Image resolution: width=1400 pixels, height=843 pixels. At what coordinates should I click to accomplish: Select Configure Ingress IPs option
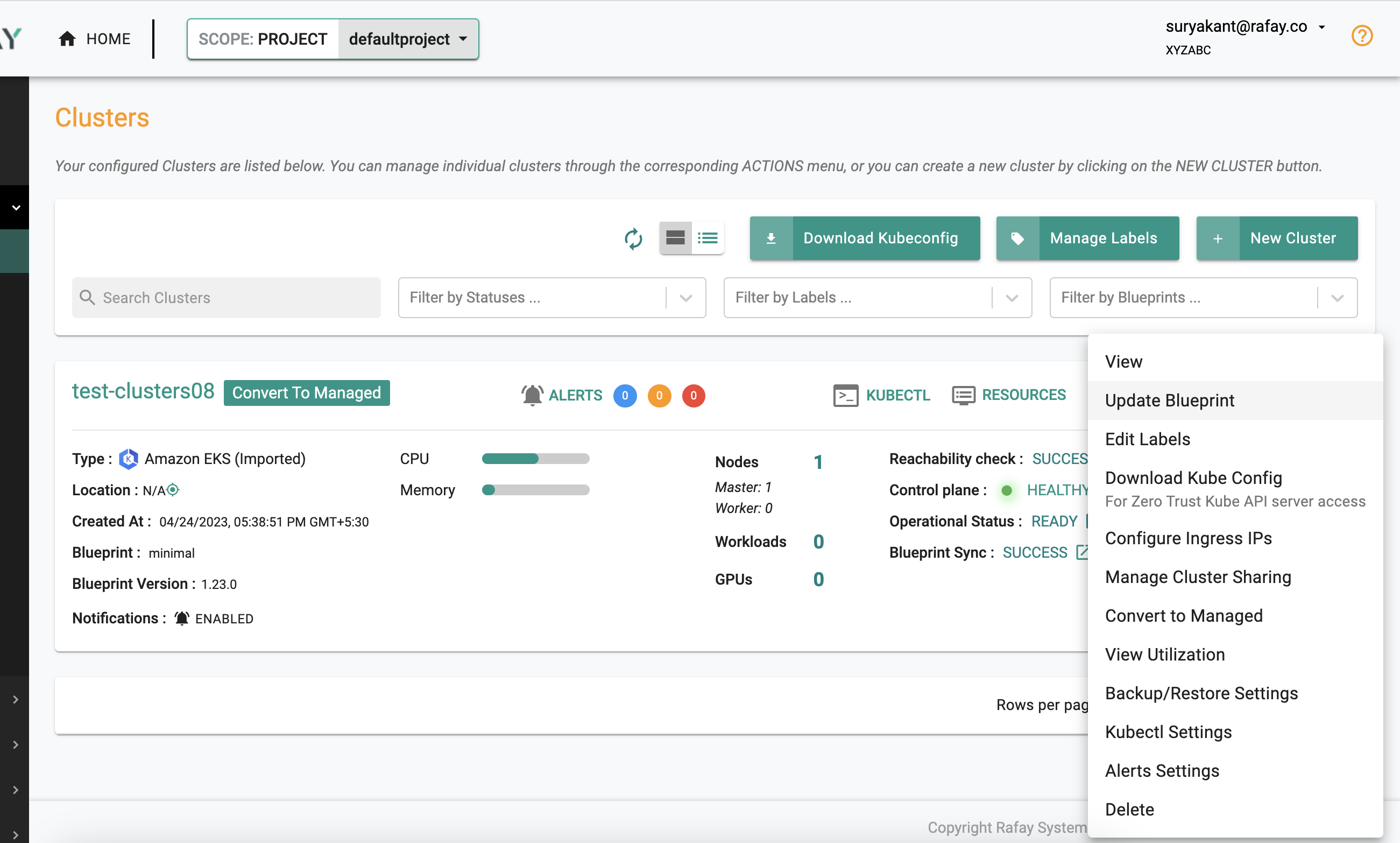tap(1235, 538)
